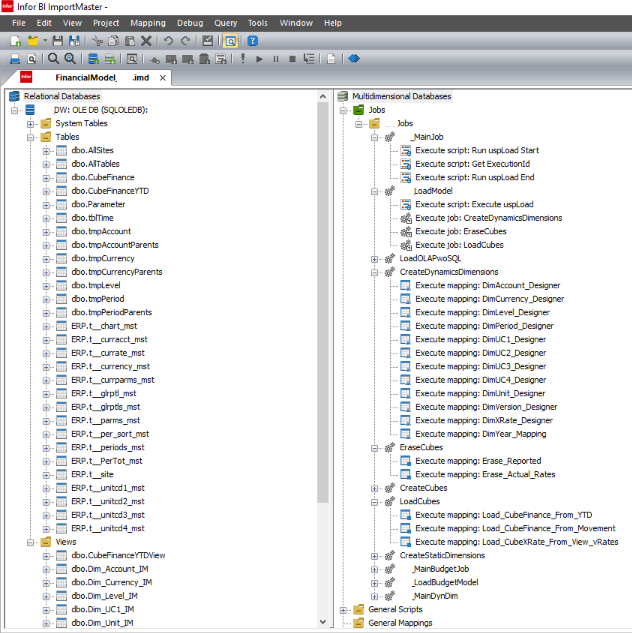
Task: Open the Tools menu
Action: [258, 23]
